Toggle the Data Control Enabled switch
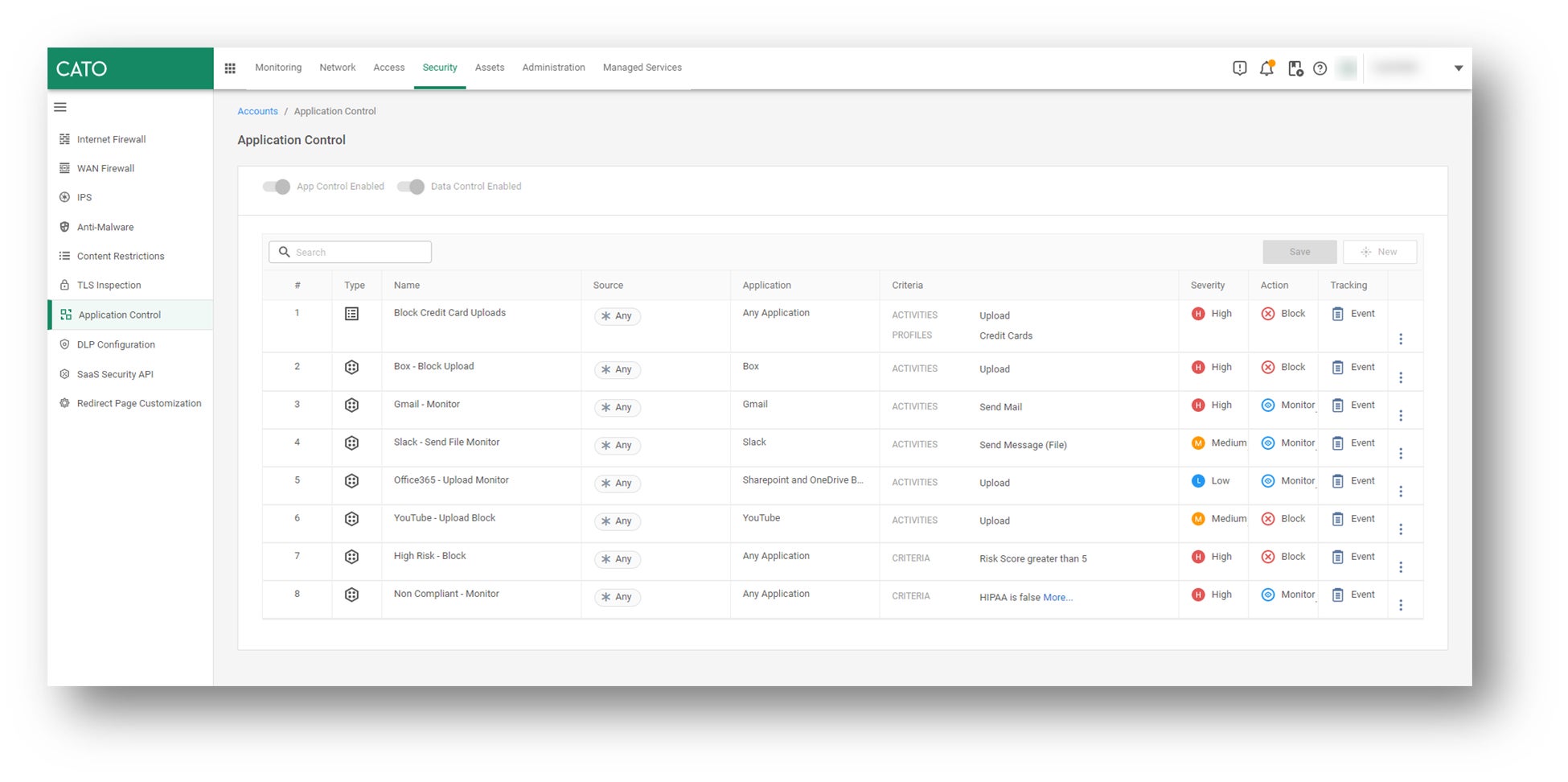The width and height of the screenshot is (1568, 782). pyautogui.click(x=411, y=187)
